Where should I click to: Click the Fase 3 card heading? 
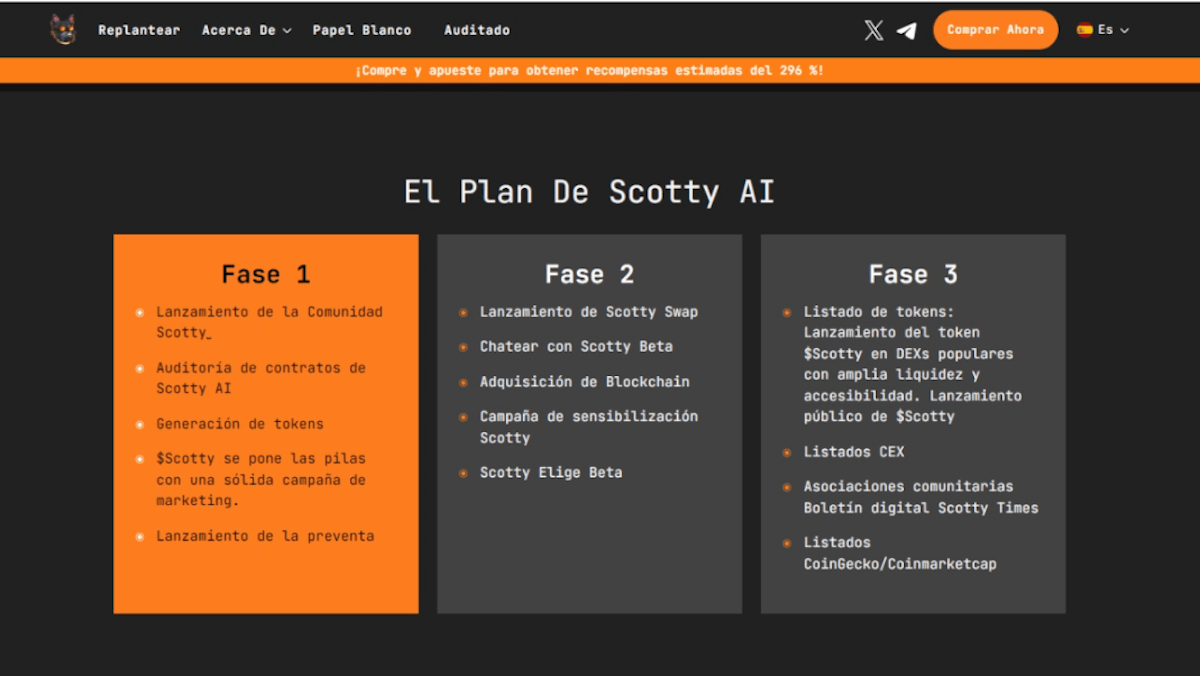(913, 274)
